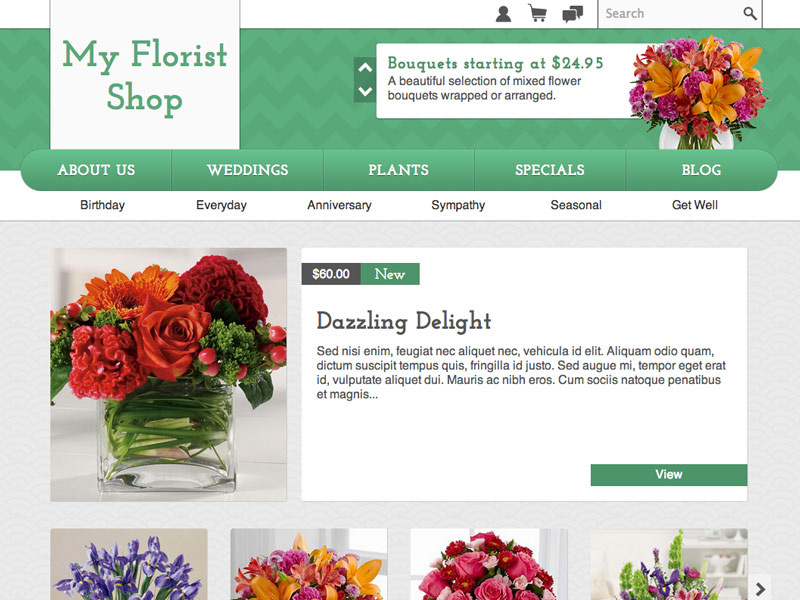The image size is (800, 600).
Task: Open the chat bubbles icon
Action: click(x=572, y=14)
